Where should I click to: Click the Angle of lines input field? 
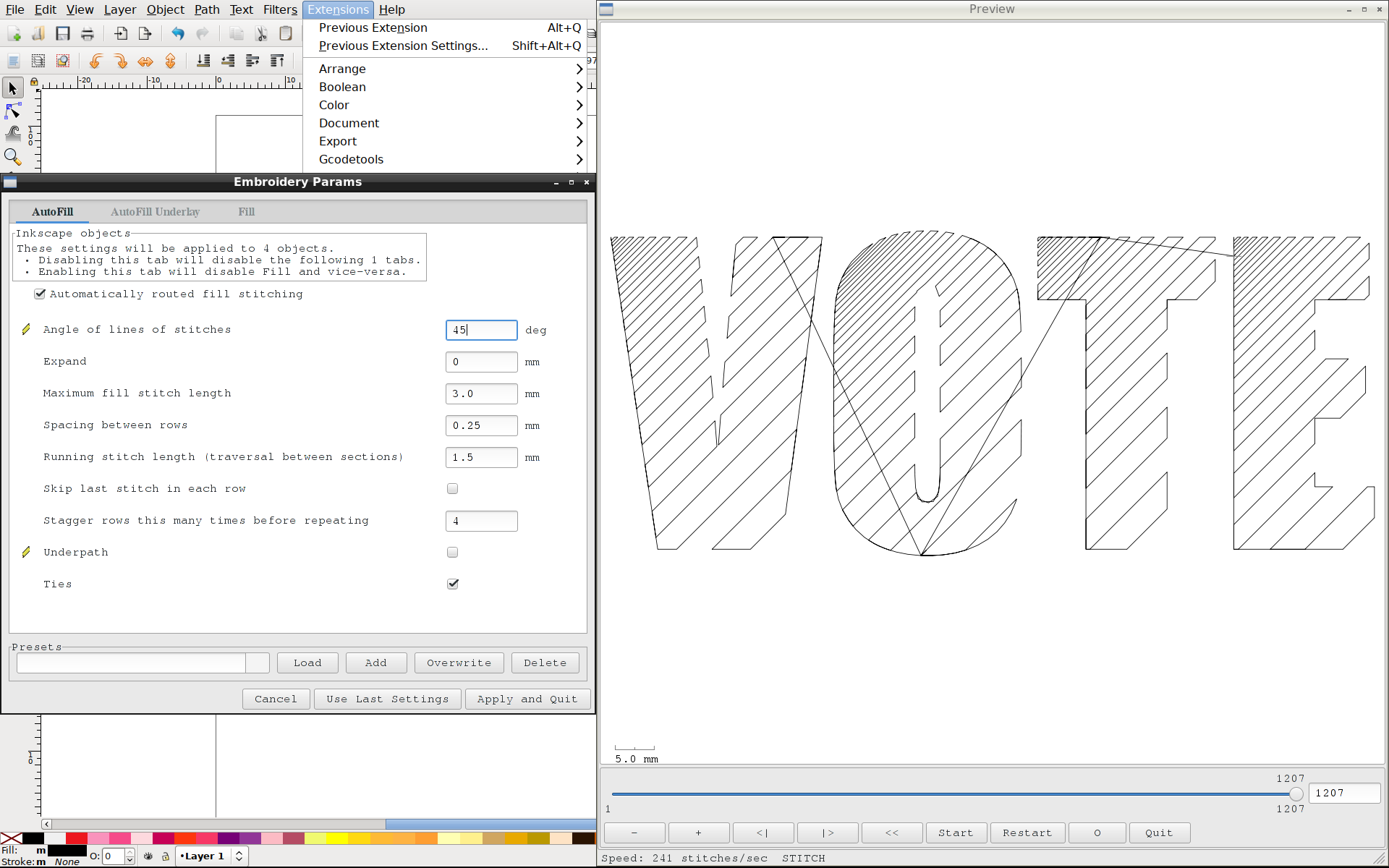[x=482, y=330]
